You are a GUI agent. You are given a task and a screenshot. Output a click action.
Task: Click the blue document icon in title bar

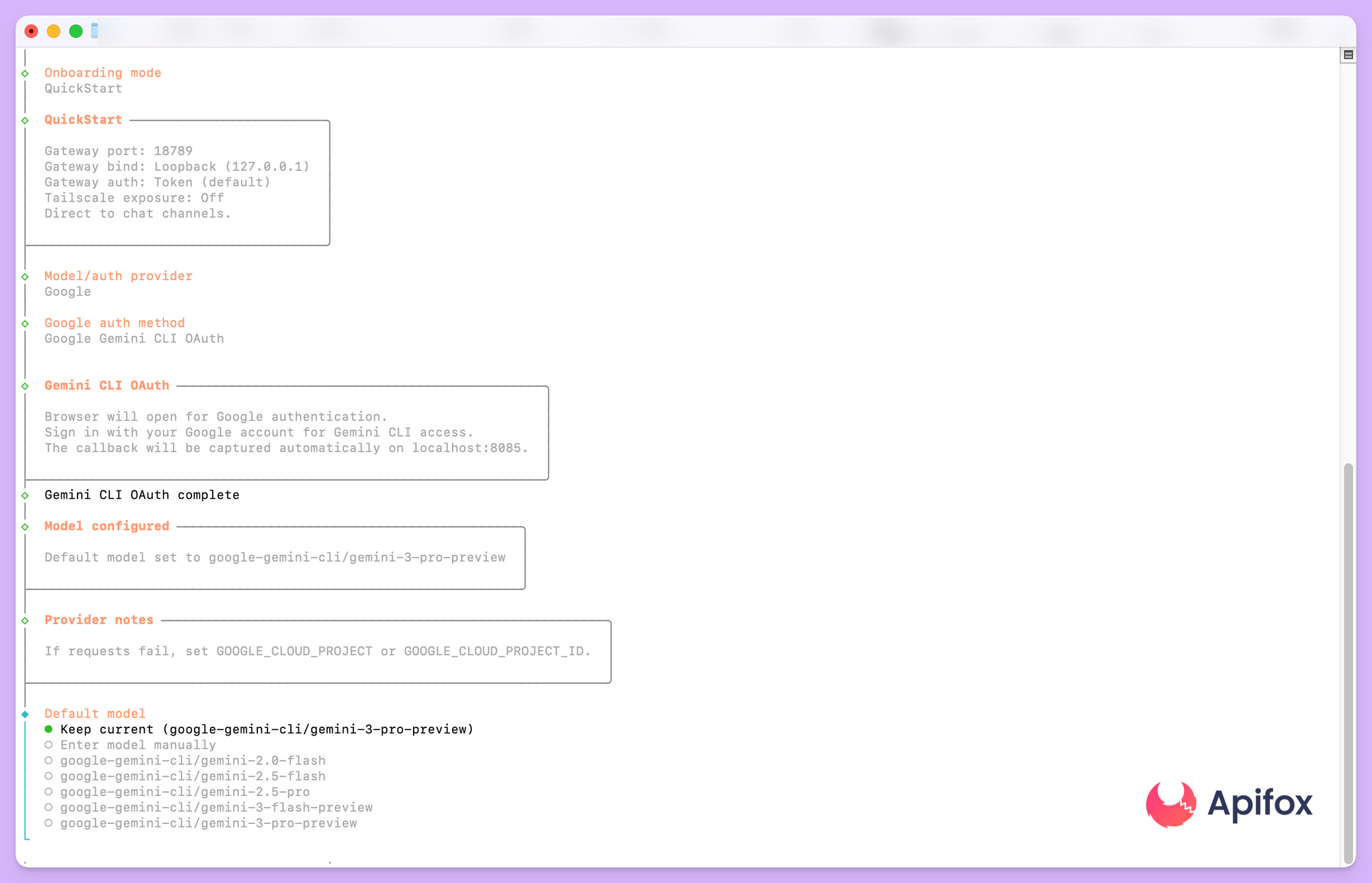pos(95,31)
